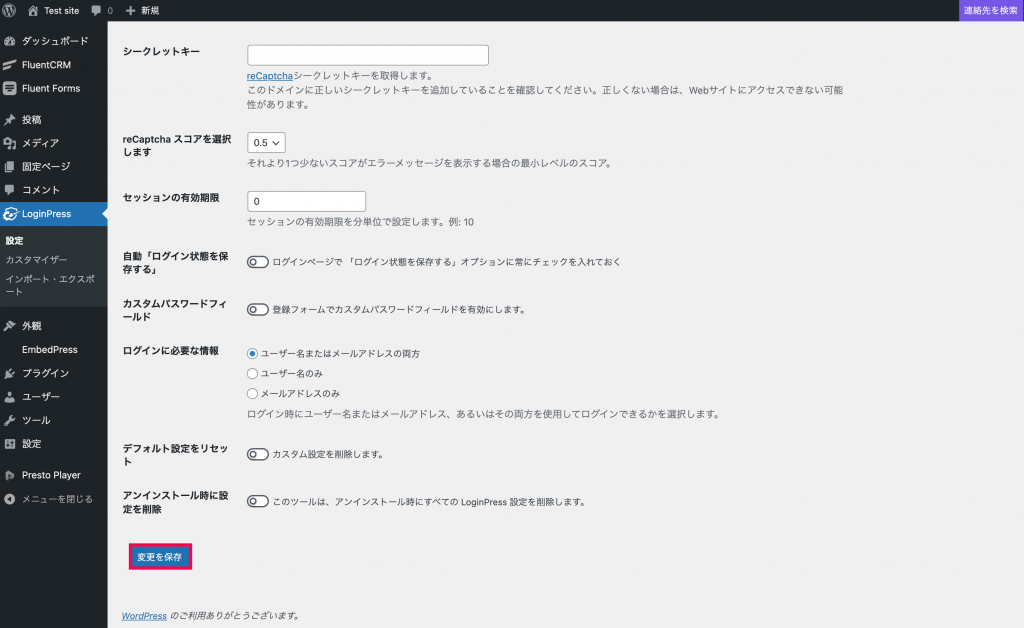Enable カスタムパスワードフィールド toggle
The image size is (1024, 628).
point(257,309)
